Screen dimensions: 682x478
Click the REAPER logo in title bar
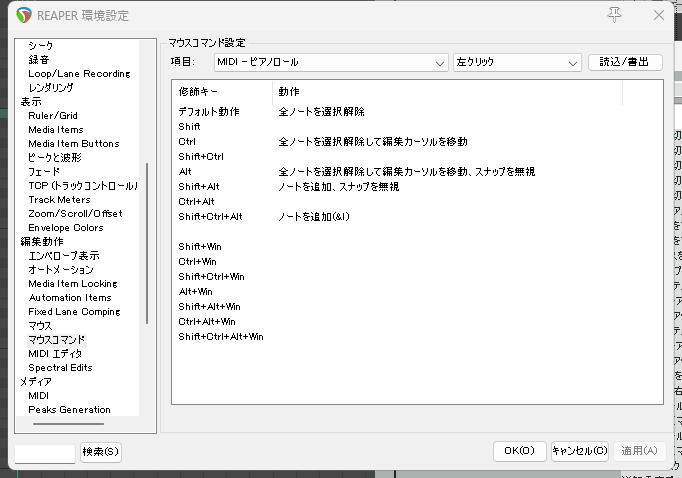(24, 15)
